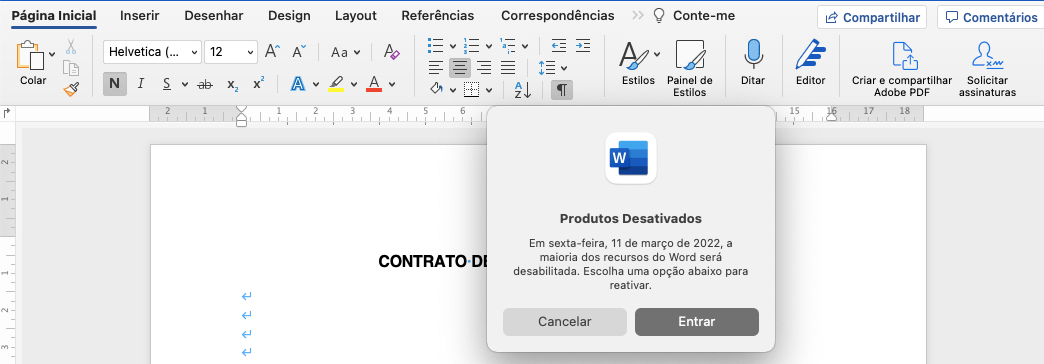
Task: Click the Word logo in dialog
Action: click(631, 158)
